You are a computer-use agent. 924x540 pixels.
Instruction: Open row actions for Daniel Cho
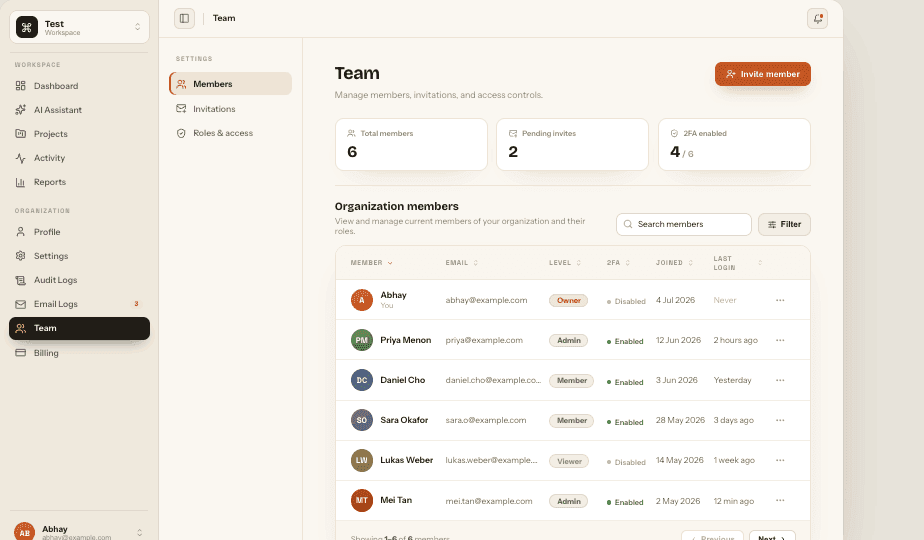click(780, 381)
